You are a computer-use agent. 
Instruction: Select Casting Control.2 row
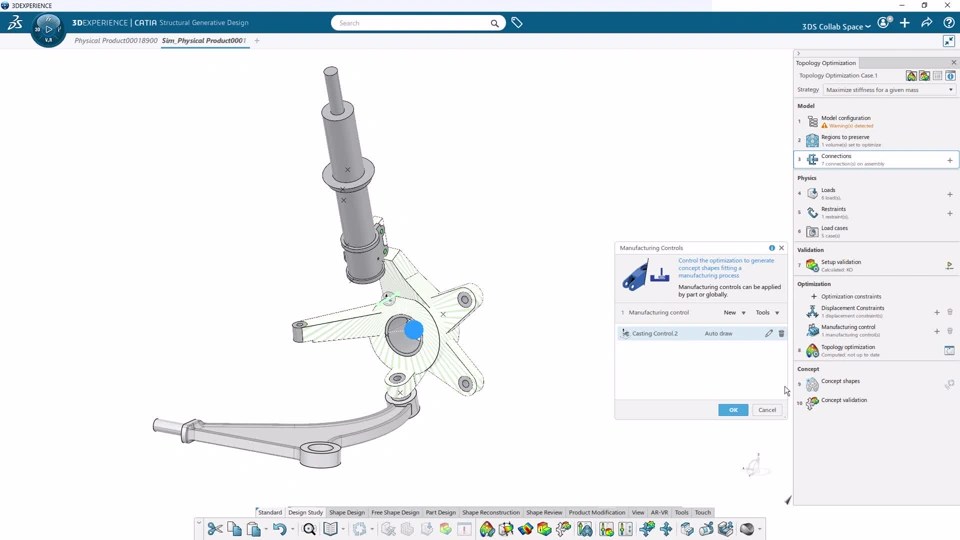click(700, 334)
